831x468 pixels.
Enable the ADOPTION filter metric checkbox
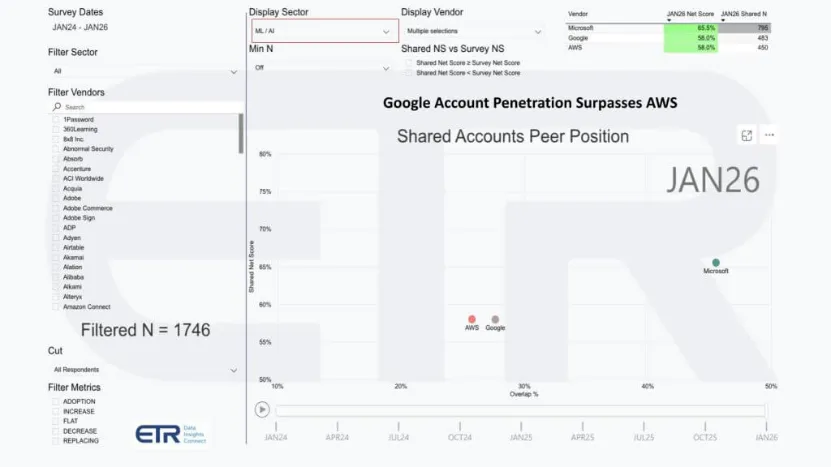[56, 401]
